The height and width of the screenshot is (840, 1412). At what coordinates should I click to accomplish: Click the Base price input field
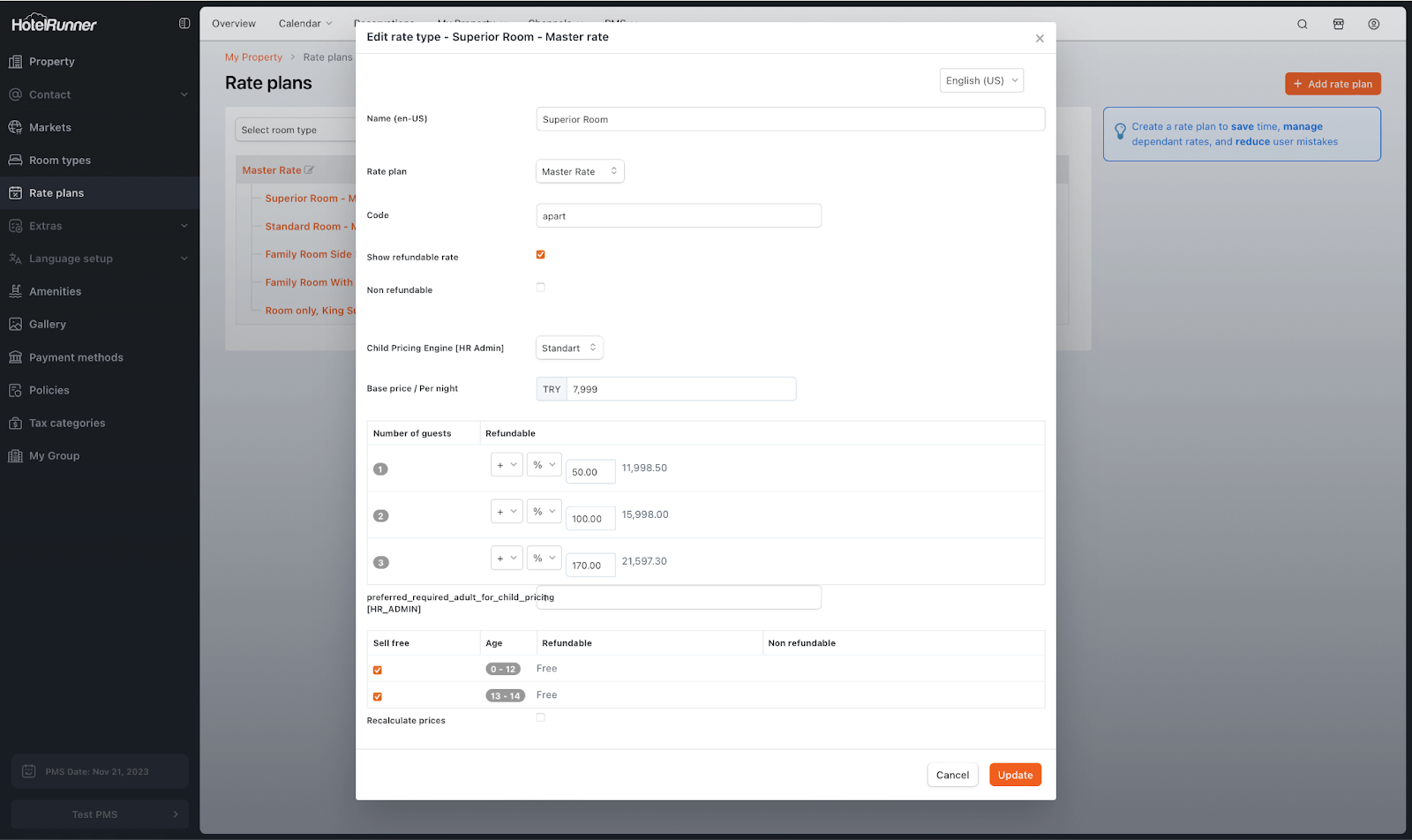tap(680, 389)
